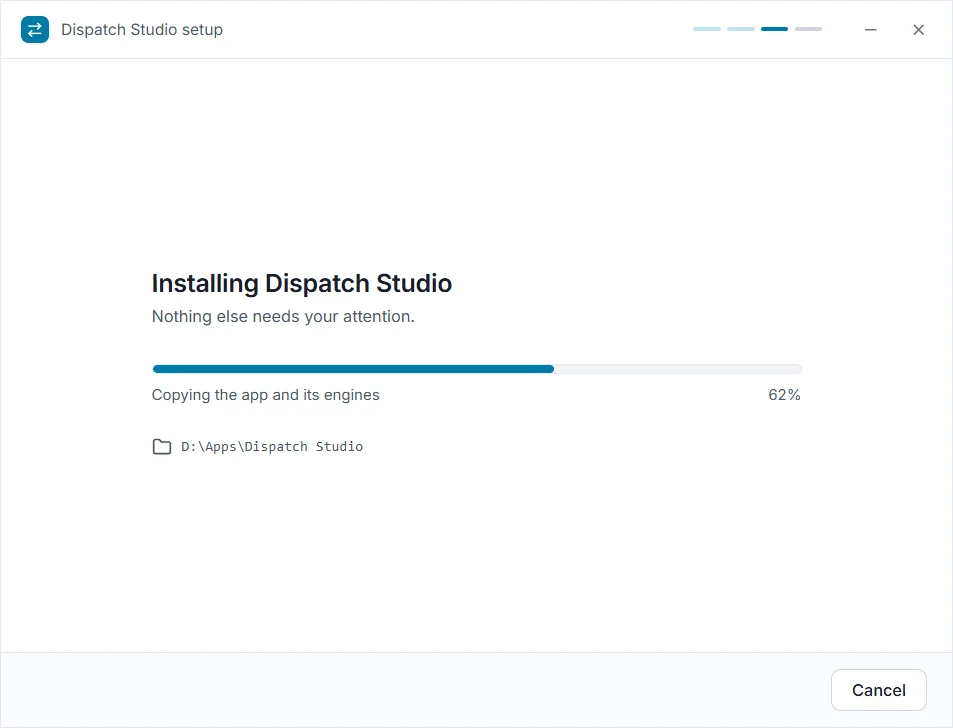Click the 'Copying the app and its engines' status
Image resolution: width=953 pixels, height=728 pixels.
(x=266, y=395)
